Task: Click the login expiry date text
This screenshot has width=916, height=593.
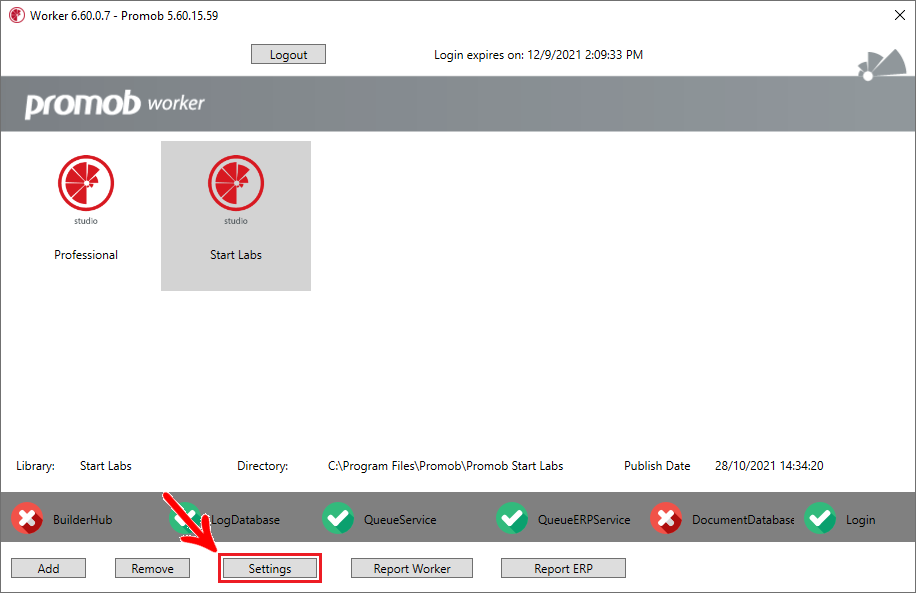Action: coord(538,55)
